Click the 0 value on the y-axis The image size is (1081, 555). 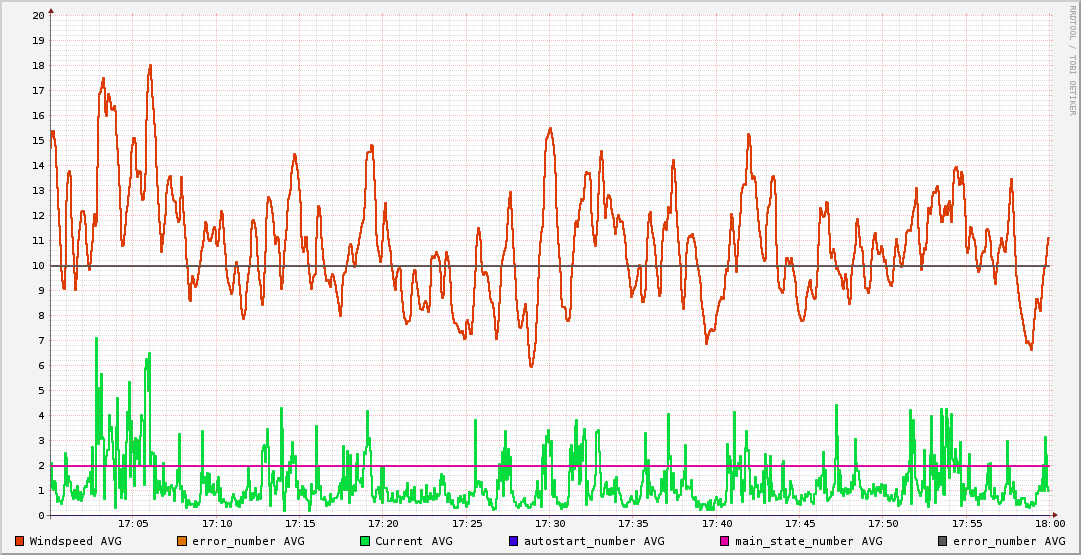pos(41,516)
